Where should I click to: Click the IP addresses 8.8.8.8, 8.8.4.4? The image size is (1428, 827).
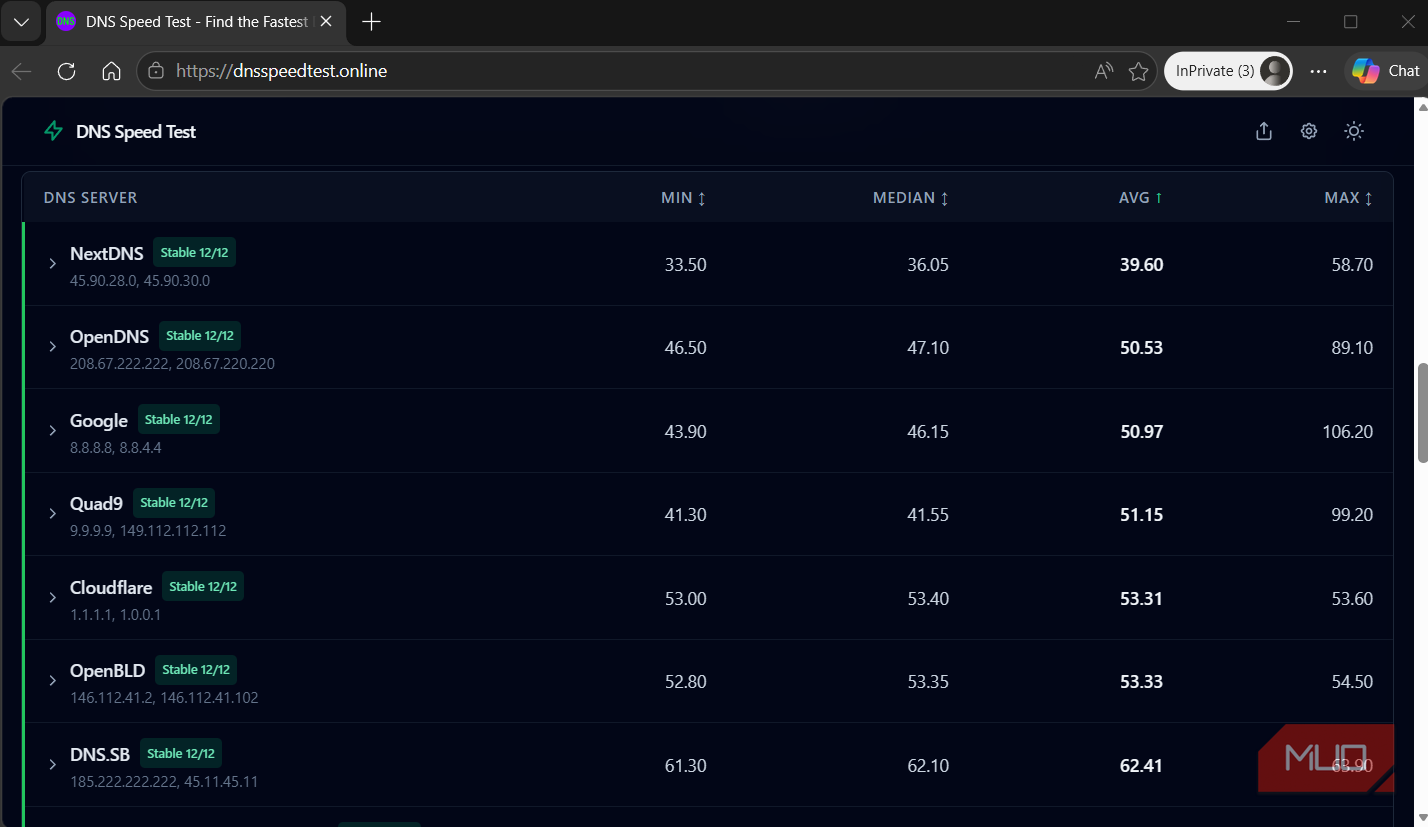click(x=116, y=448)
